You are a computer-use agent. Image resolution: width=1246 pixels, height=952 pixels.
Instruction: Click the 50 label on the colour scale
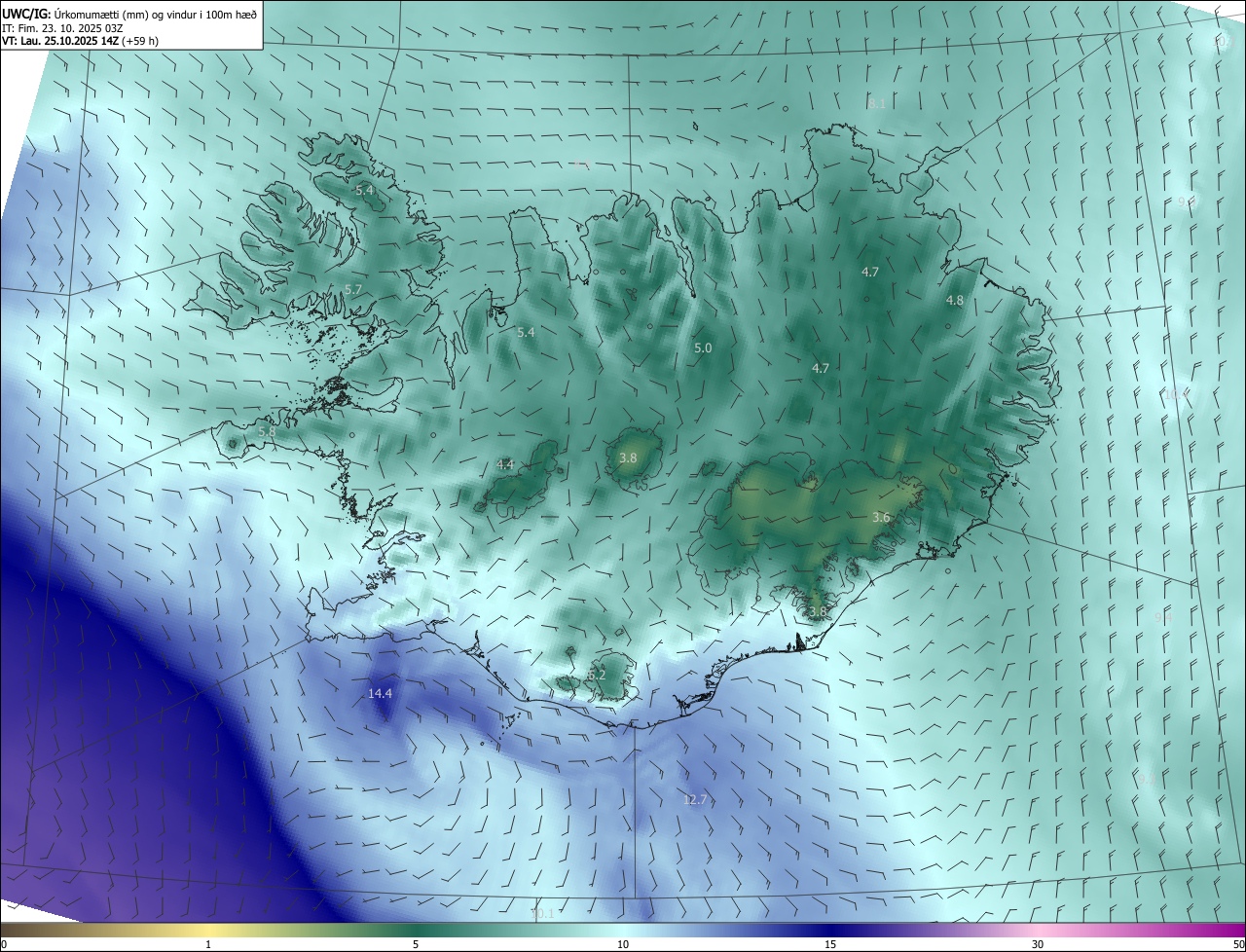(1237, 944)
